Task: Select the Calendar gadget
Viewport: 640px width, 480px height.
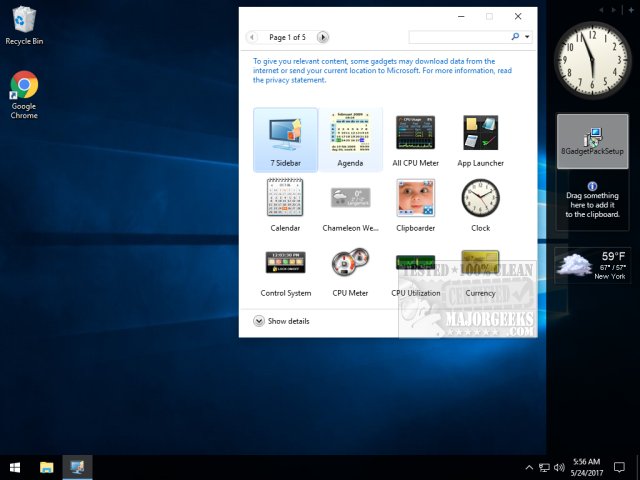Action: [285, 203]
